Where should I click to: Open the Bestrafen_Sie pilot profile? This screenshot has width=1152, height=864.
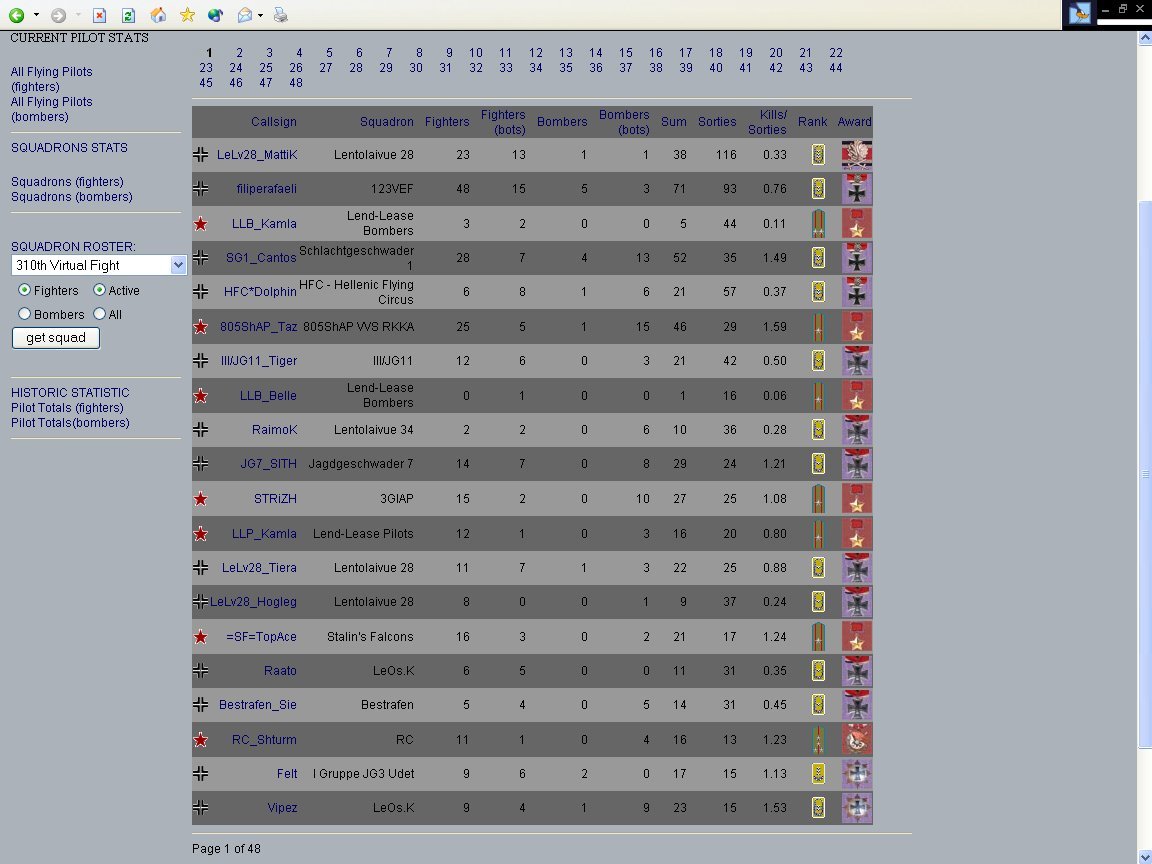click(258, 705)
